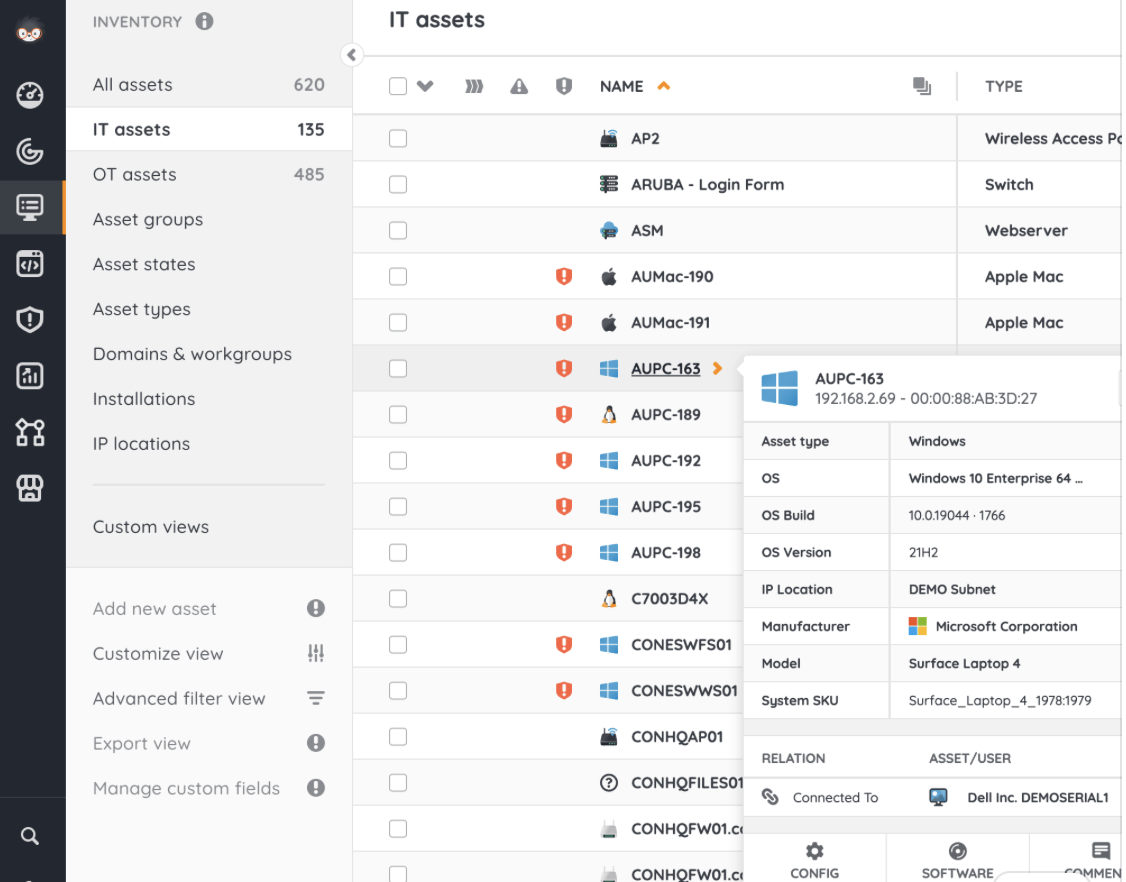Click the inventory info icon
The width and height of the screenshot is (1126, 882).
click(204, 21)
